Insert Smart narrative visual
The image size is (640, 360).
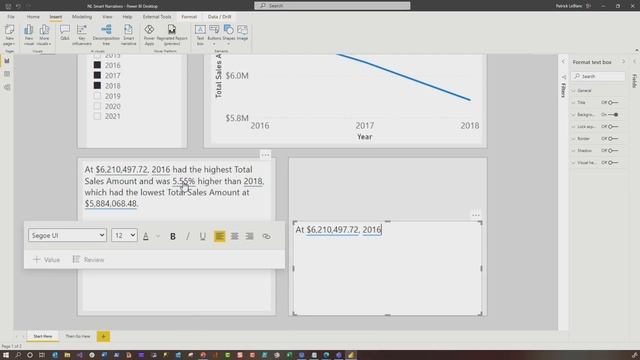coord(128,35)
